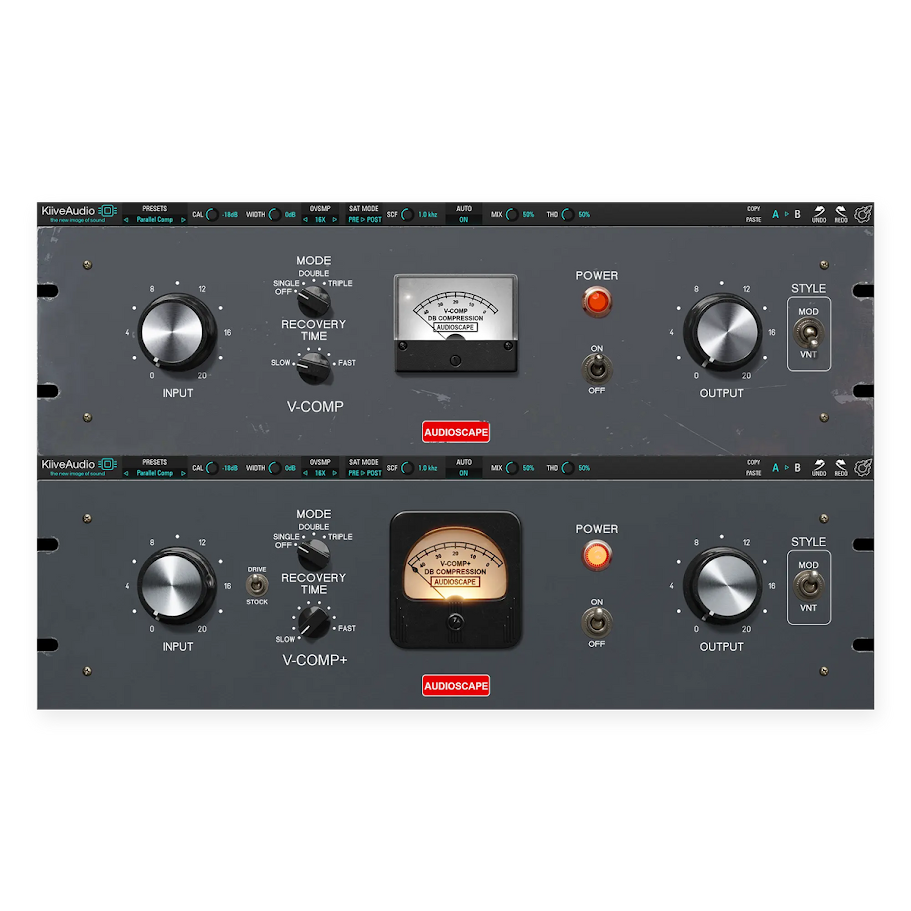Screen dimensions: 911x911
Task: Click the Undo arrow icon in the toolbar
Action: pyautogui.click(x=820, y=213)
